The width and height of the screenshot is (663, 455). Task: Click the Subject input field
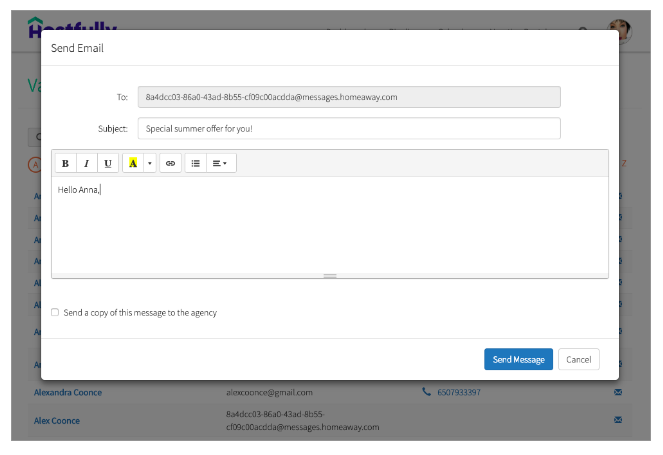[349, 129]
